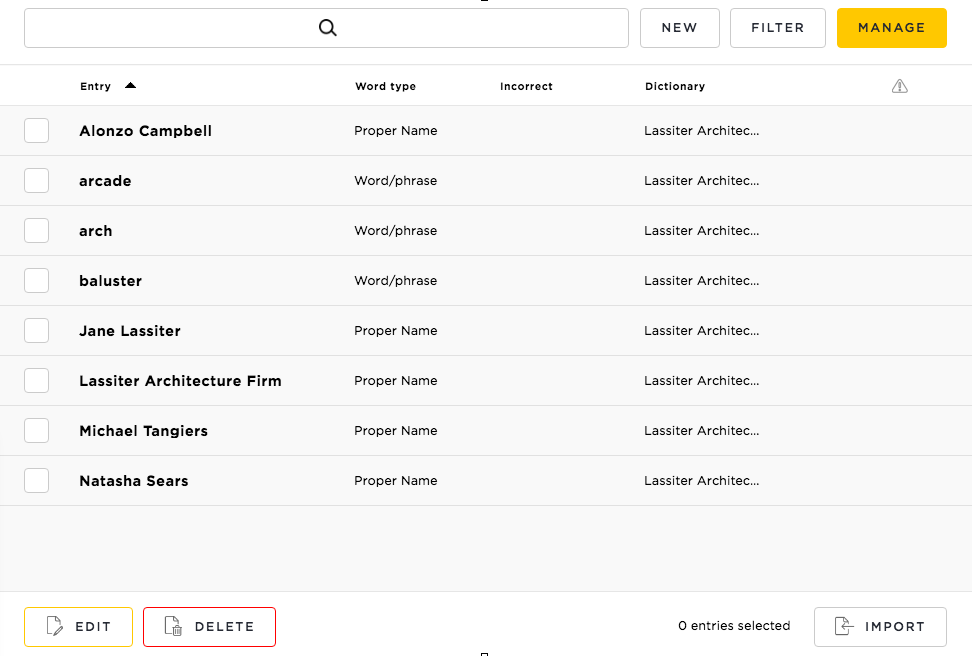Sort by Dictionary column header
972x656 pixels.
pos(675,86)
